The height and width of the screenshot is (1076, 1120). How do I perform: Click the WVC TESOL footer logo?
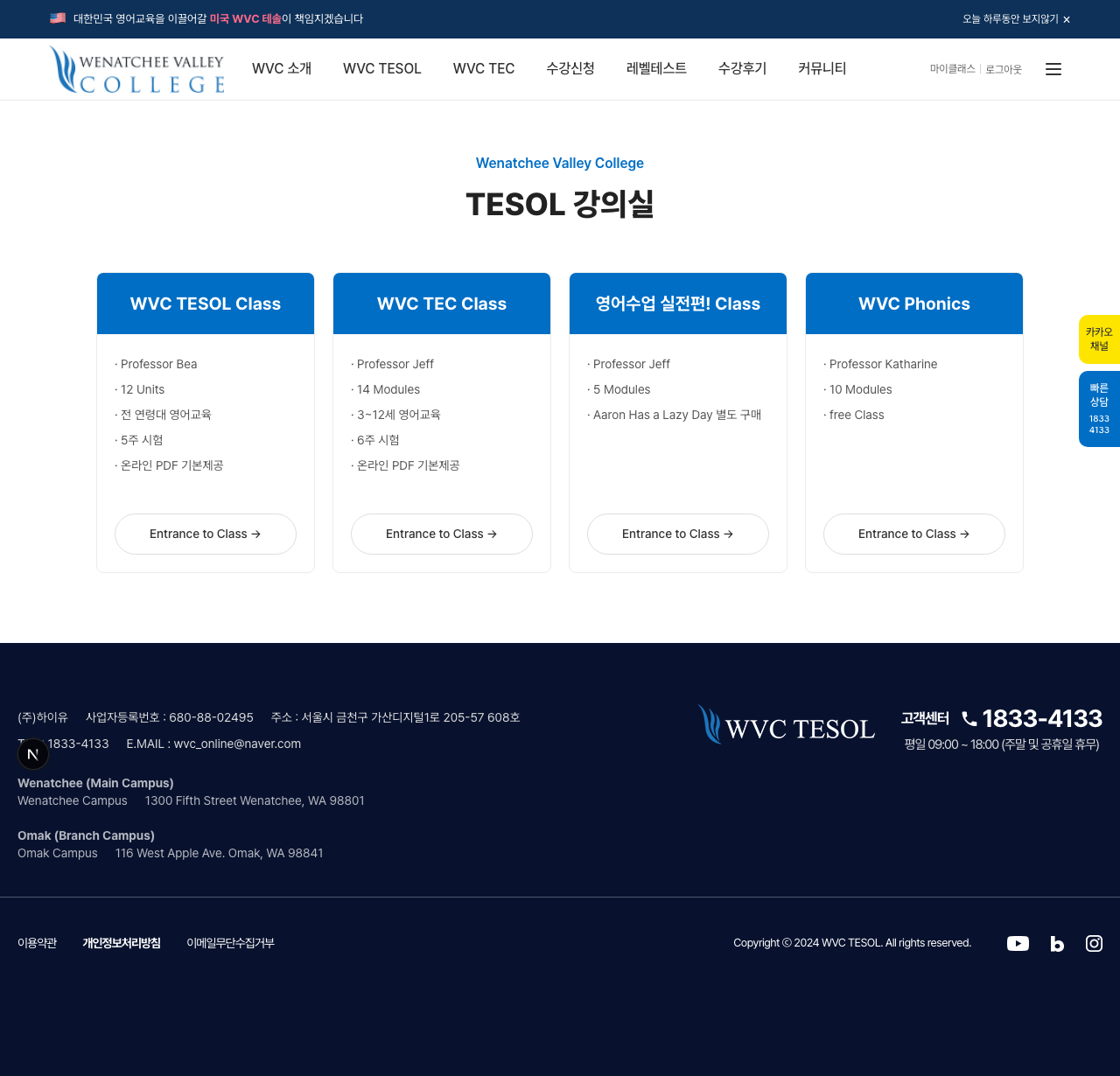786,725
